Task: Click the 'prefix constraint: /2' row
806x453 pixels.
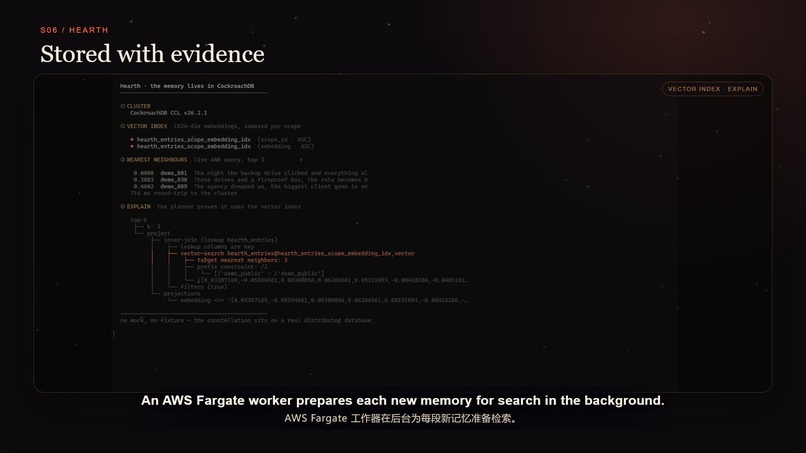Action: (x=232, y=267)
